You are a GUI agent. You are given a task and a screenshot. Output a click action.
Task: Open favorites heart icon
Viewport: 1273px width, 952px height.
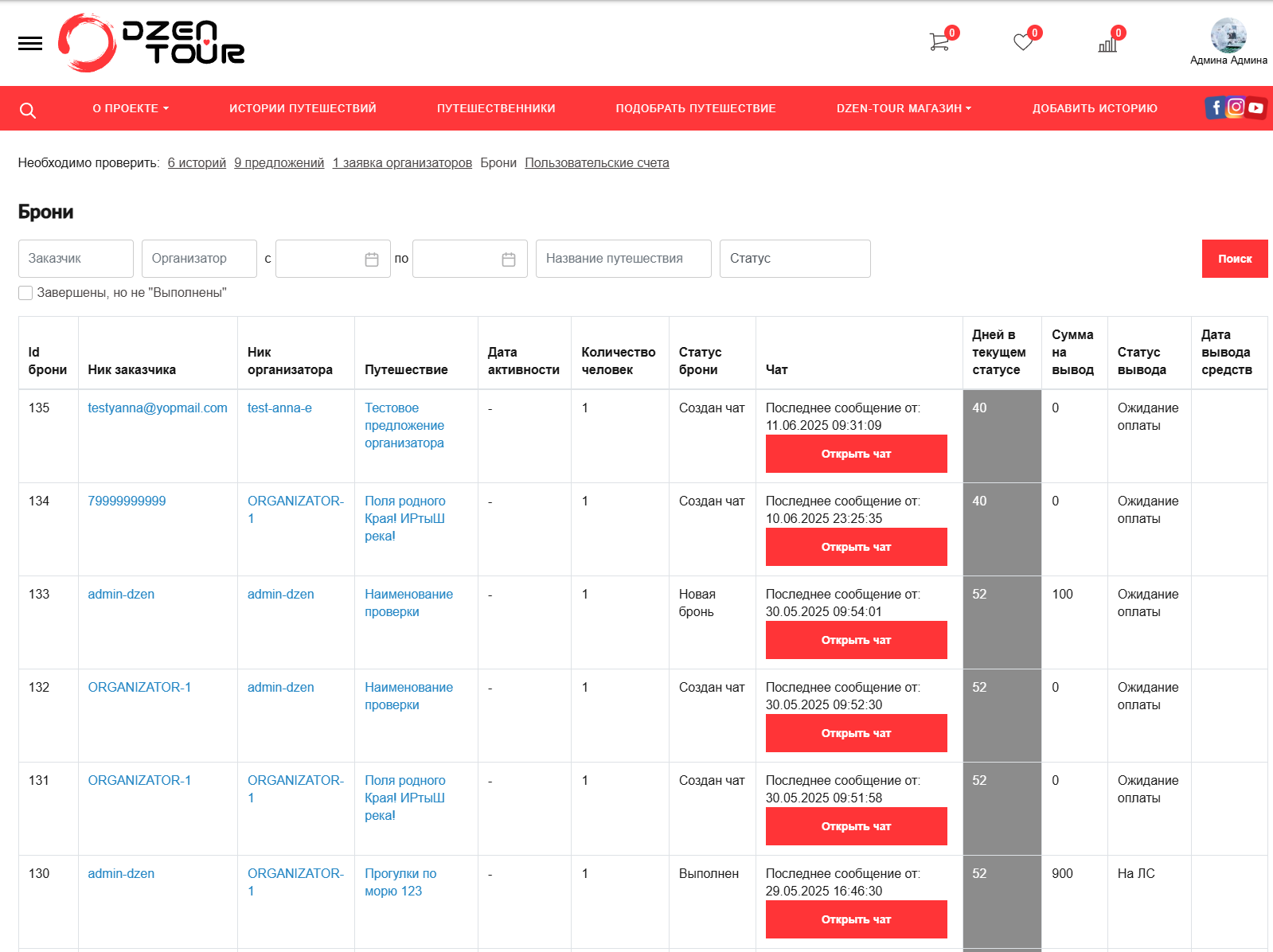(1024, 41)
